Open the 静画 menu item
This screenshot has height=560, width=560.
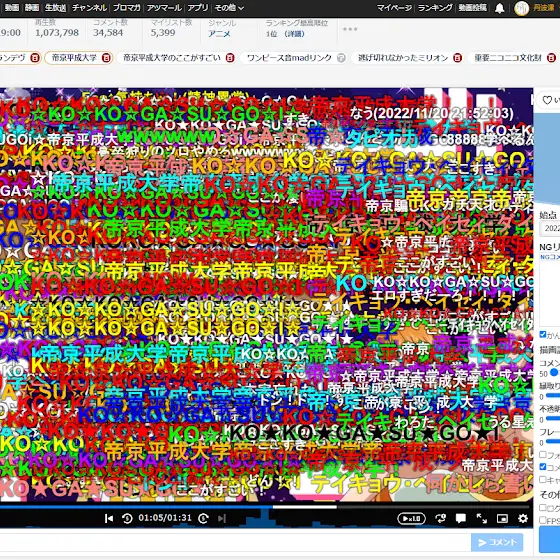click(32, 8)
